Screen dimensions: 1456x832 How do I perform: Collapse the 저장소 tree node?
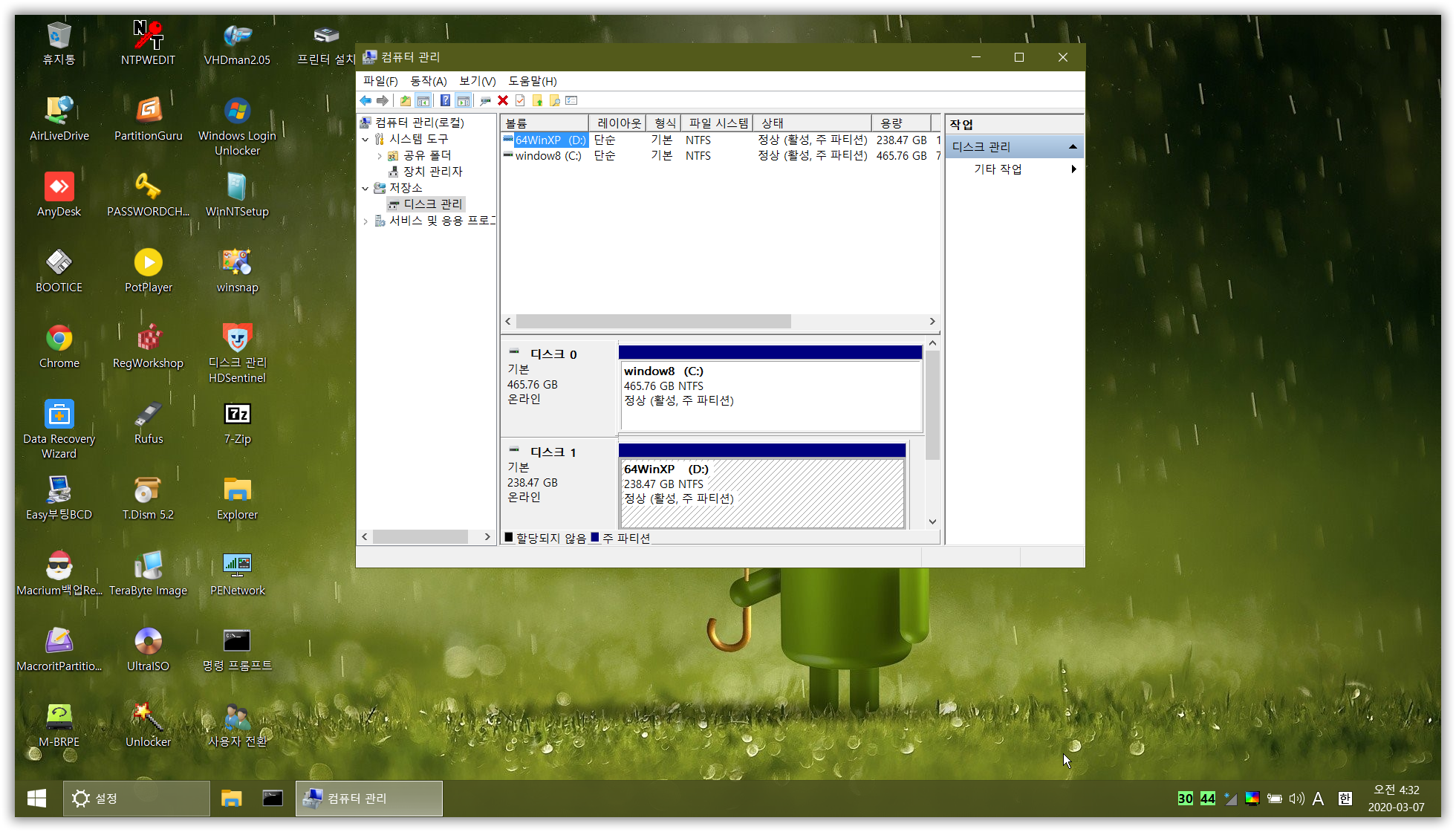coord(365,188)
